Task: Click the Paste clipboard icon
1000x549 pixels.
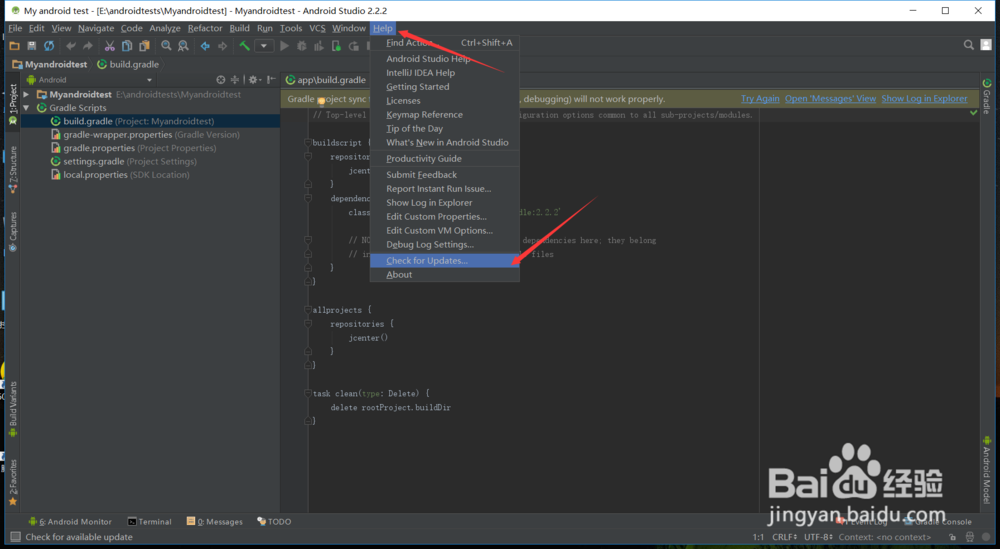Action: (x=145, y=46)
